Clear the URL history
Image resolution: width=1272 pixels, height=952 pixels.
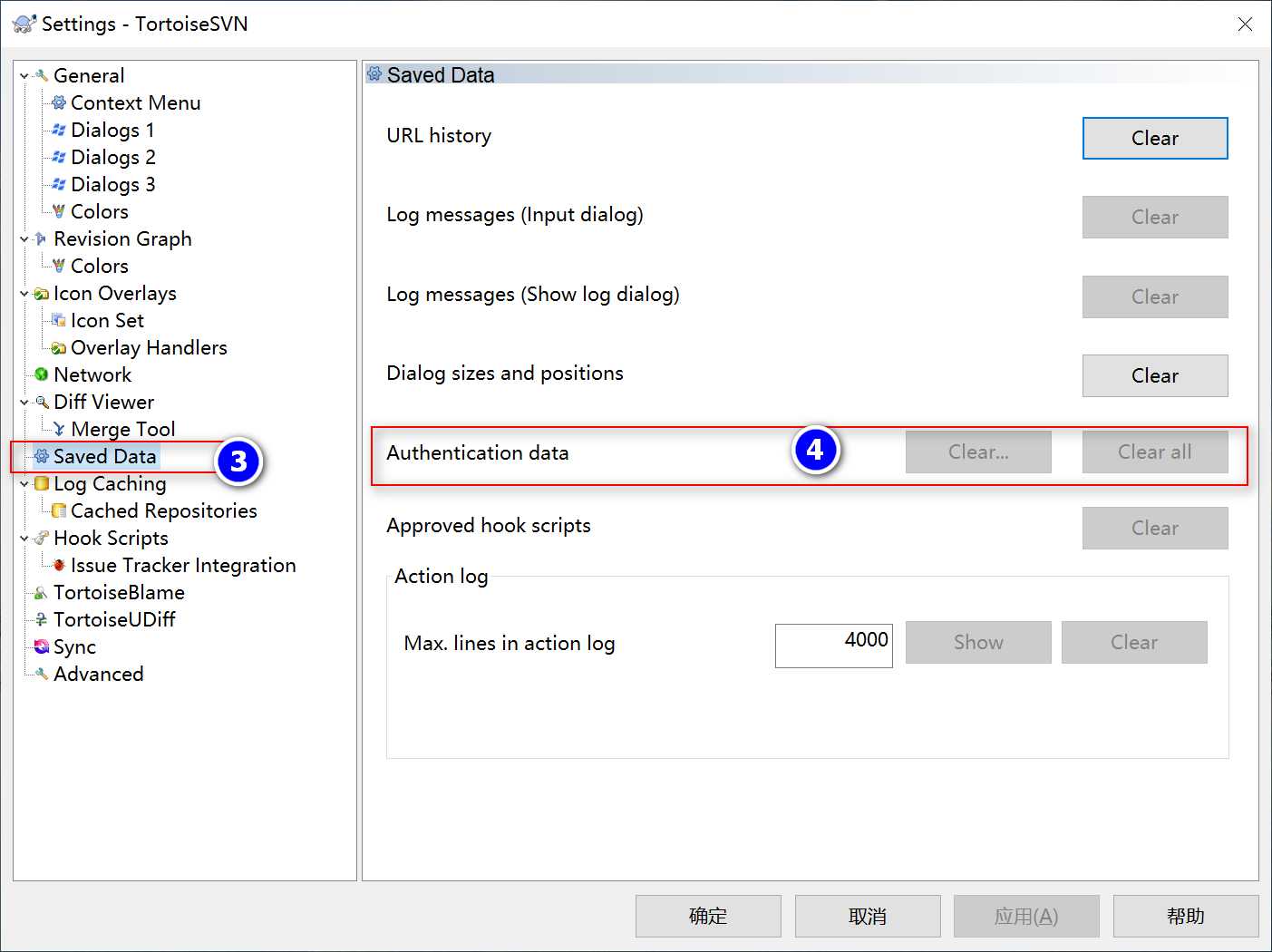click(1155, 138)
